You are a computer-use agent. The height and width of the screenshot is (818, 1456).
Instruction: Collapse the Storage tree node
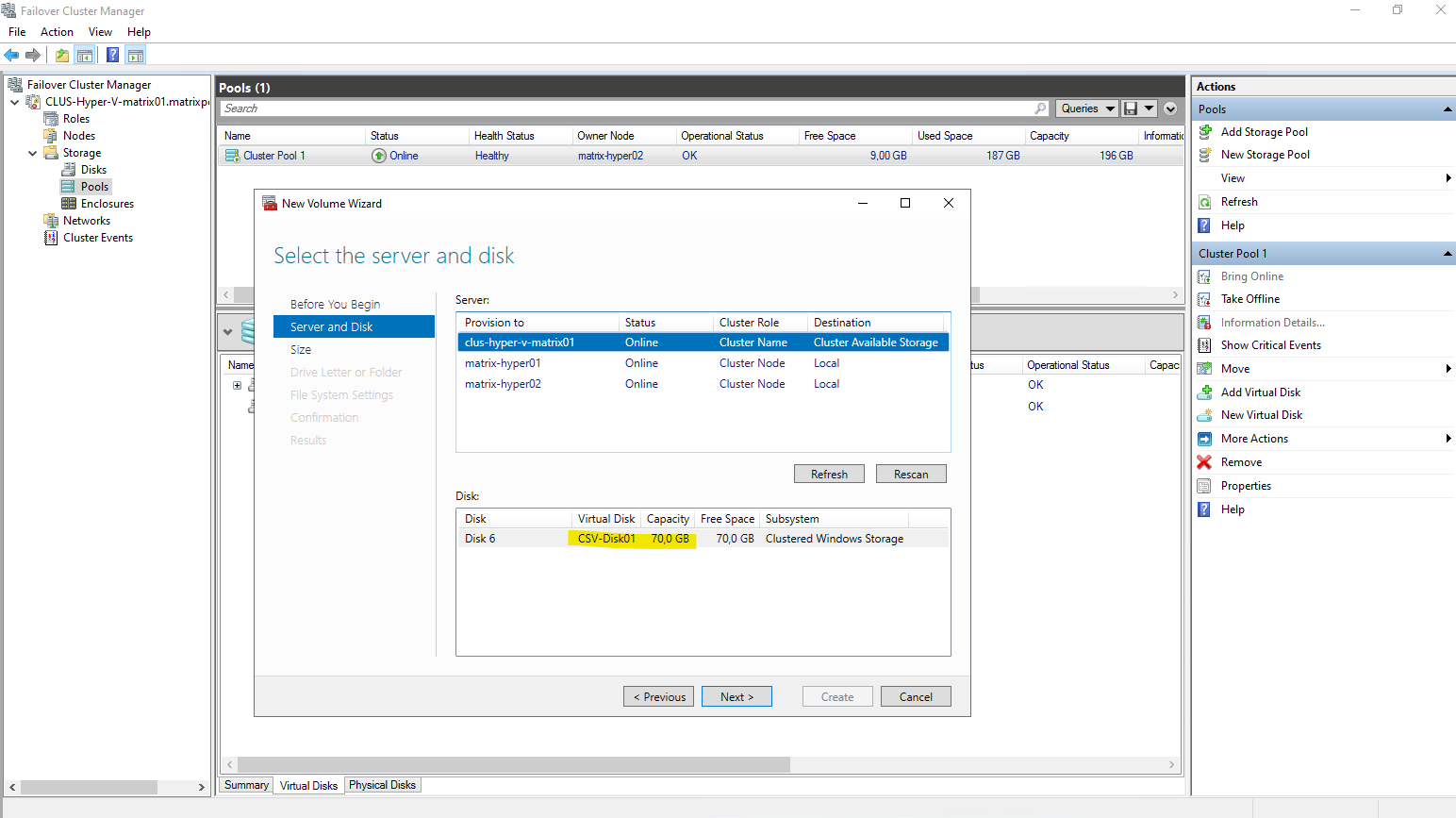[33, 153]
